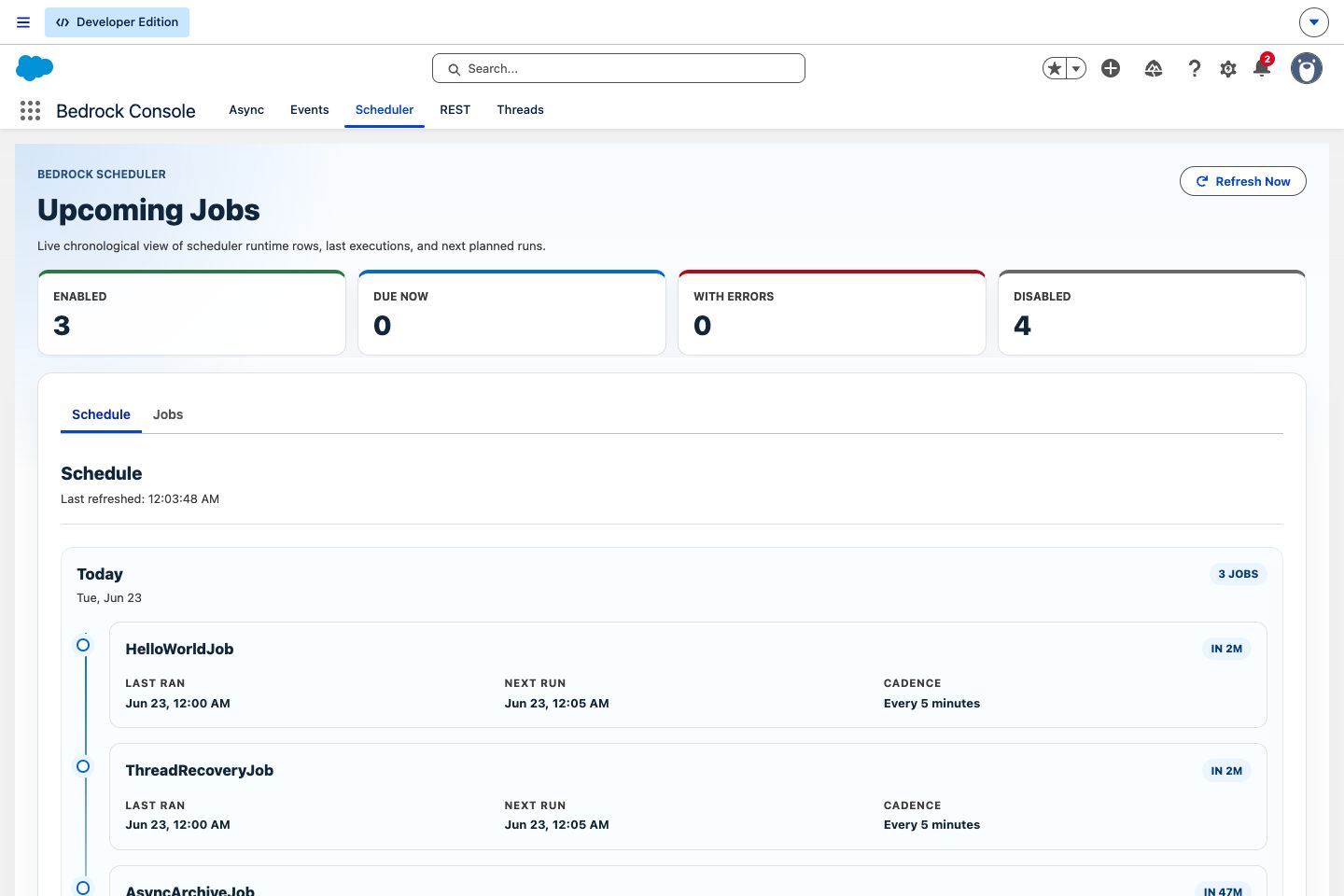Click ThreadRecoveryJob's IN 2M badge

click(x=1226, y=771)
